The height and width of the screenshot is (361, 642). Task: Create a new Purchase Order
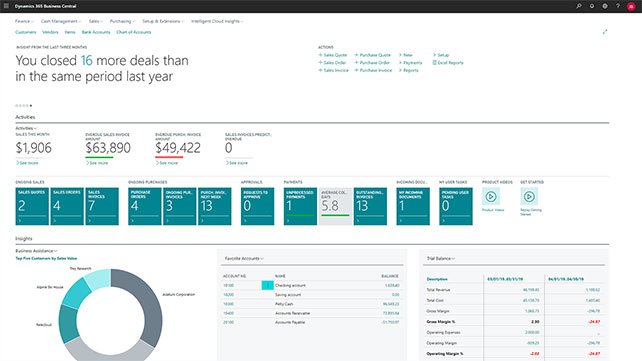coord(372,63)
